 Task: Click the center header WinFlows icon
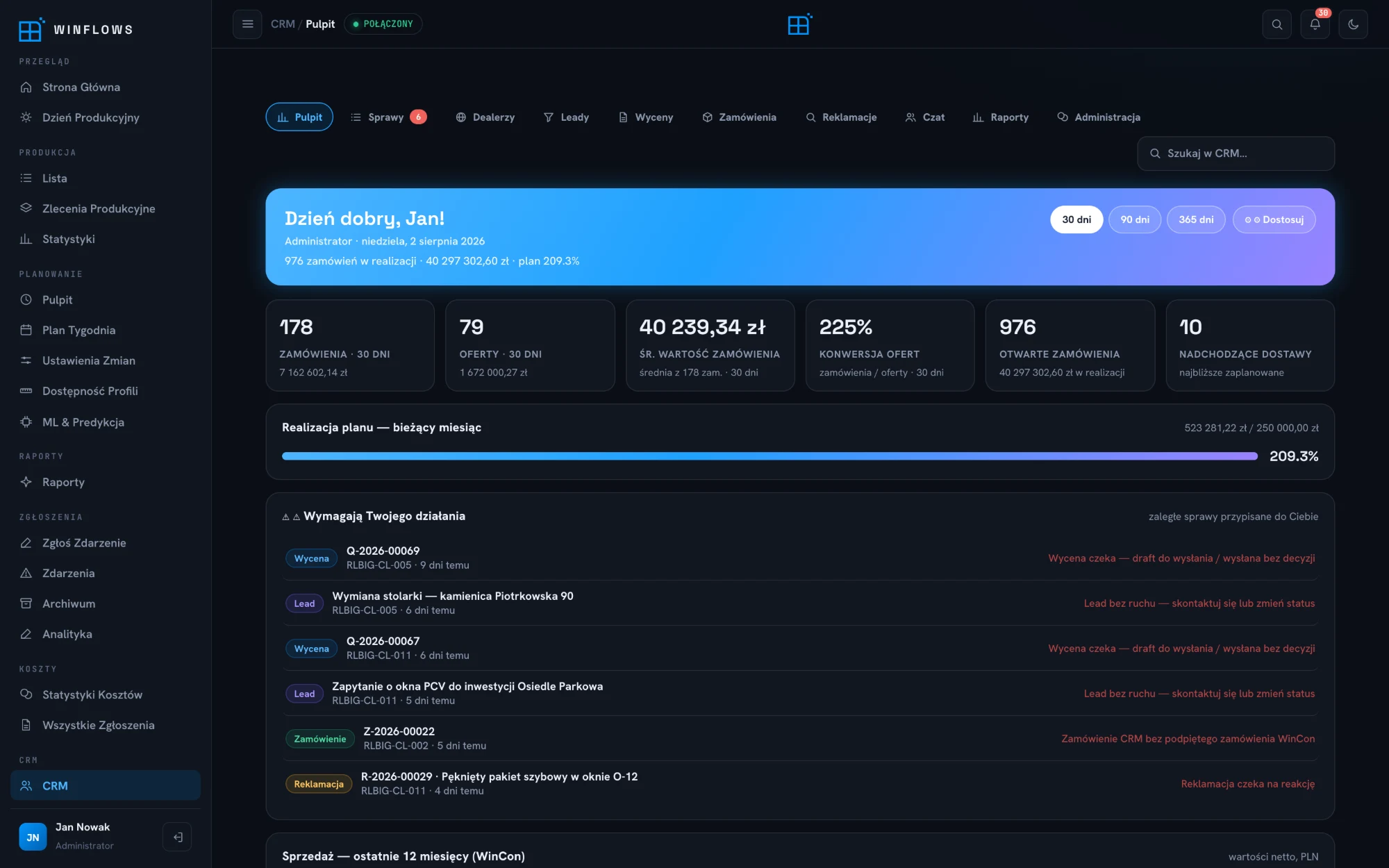[799, 24]
